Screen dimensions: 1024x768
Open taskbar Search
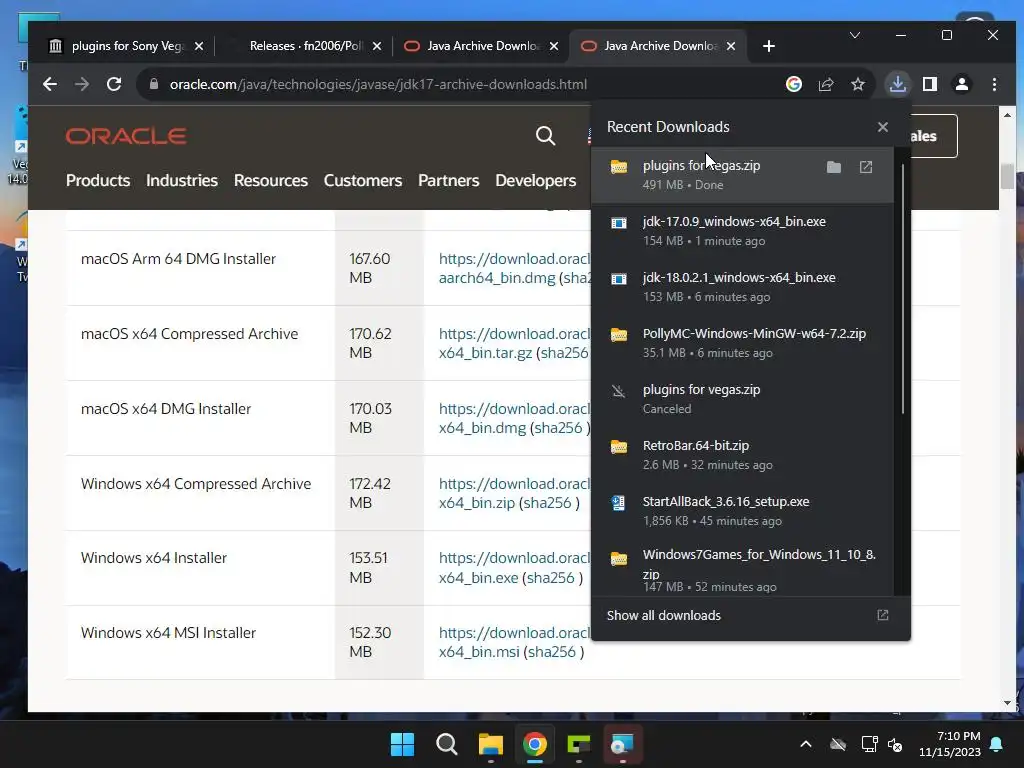coord(447,744)
